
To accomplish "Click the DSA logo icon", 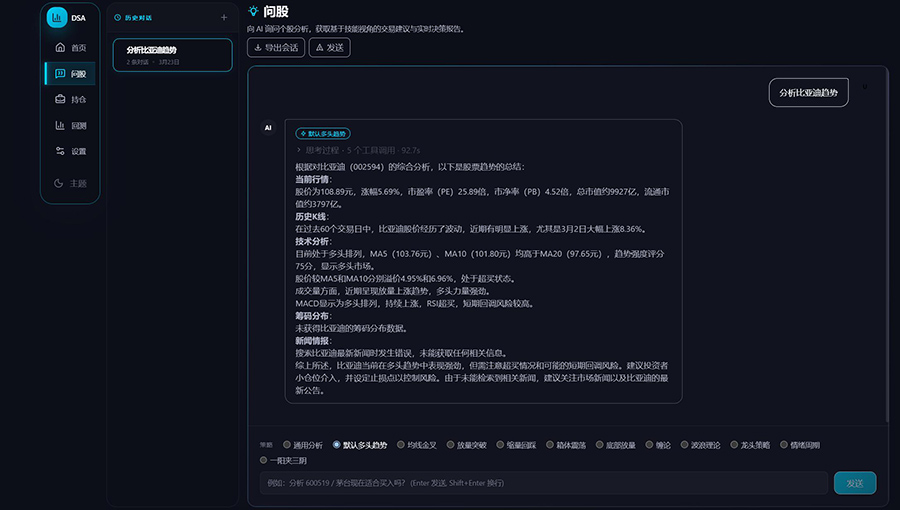I will point(58,17).
